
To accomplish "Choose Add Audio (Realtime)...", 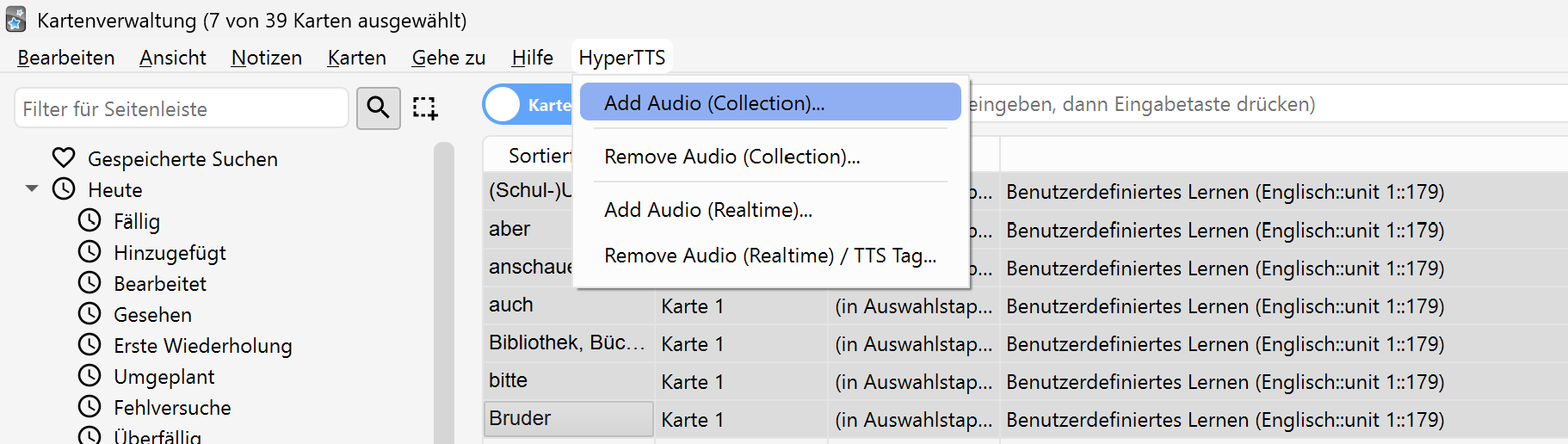I will (770, 209).
